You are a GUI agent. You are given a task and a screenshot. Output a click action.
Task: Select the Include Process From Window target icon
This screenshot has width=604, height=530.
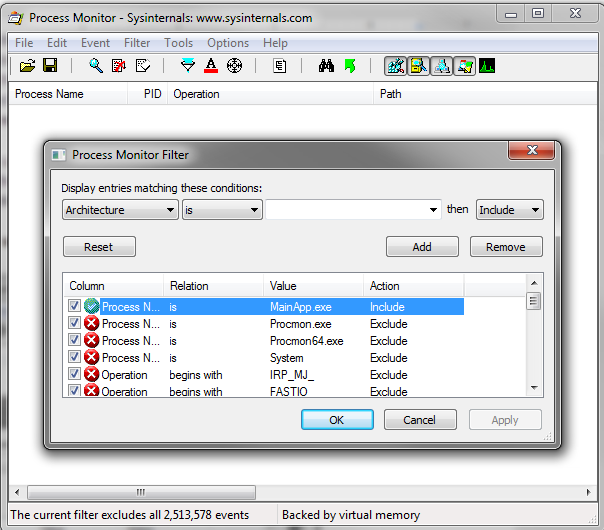(x=234, y=66)
